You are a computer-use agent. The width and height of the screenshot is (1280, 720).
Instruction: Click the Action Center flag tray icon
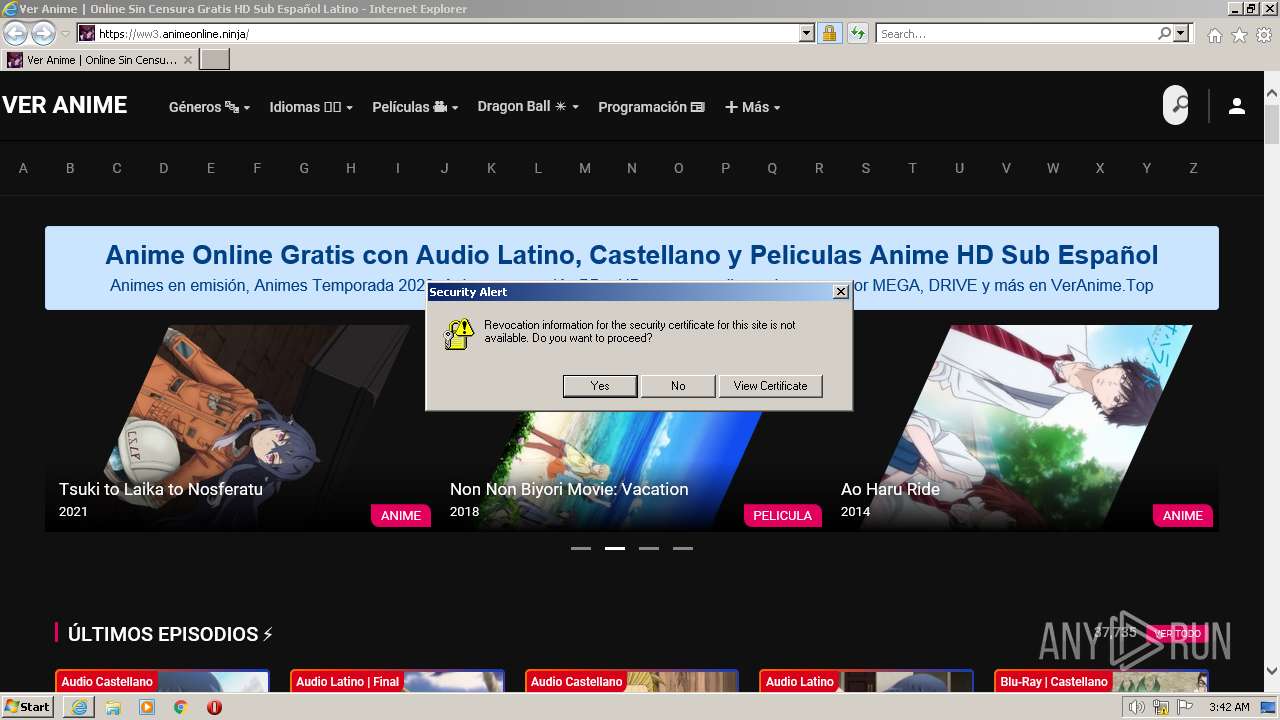tap(1185, 707)
